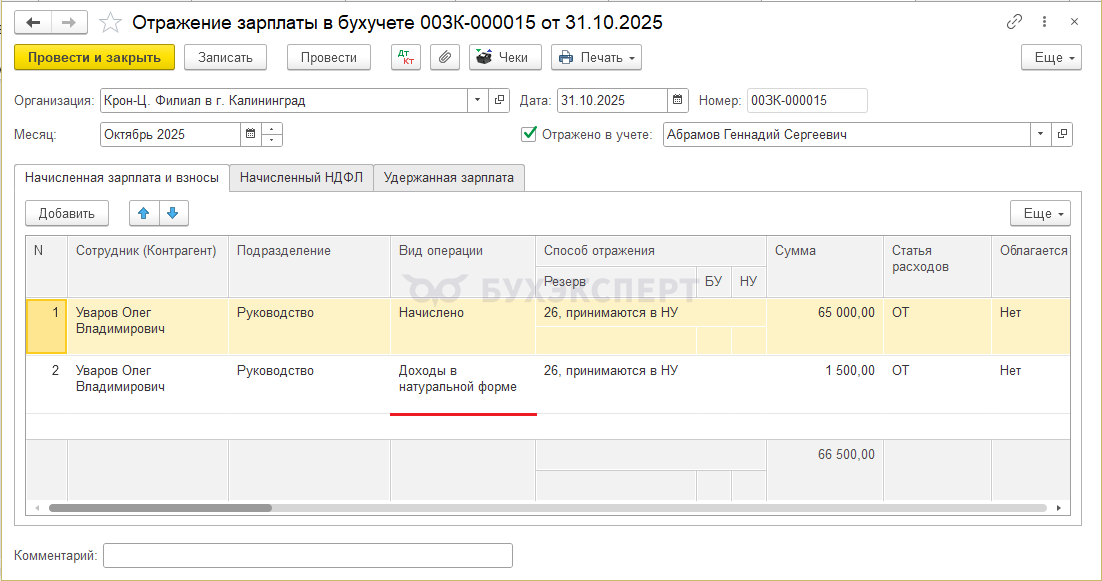1102x581 pixels.
Task: Select the 1 500,00 amount cell
Action: (x=824, y=384)
